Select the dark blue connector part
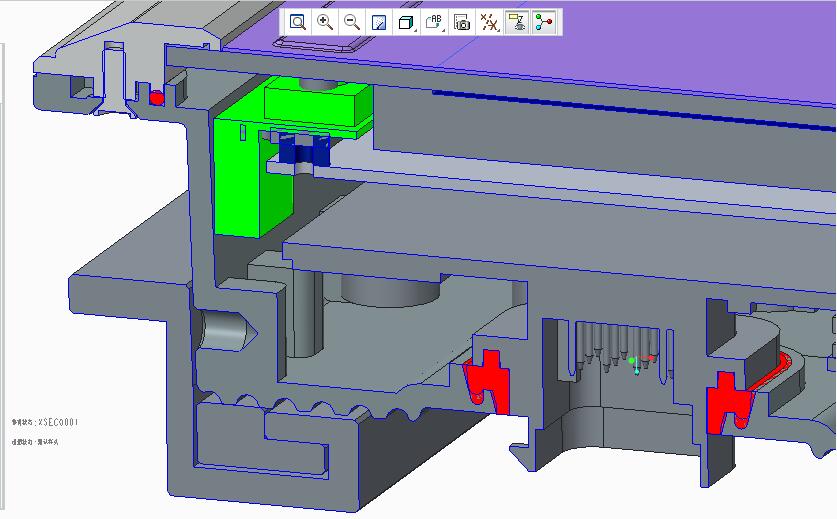The image size is (837, 519). (x=303, y=151)
